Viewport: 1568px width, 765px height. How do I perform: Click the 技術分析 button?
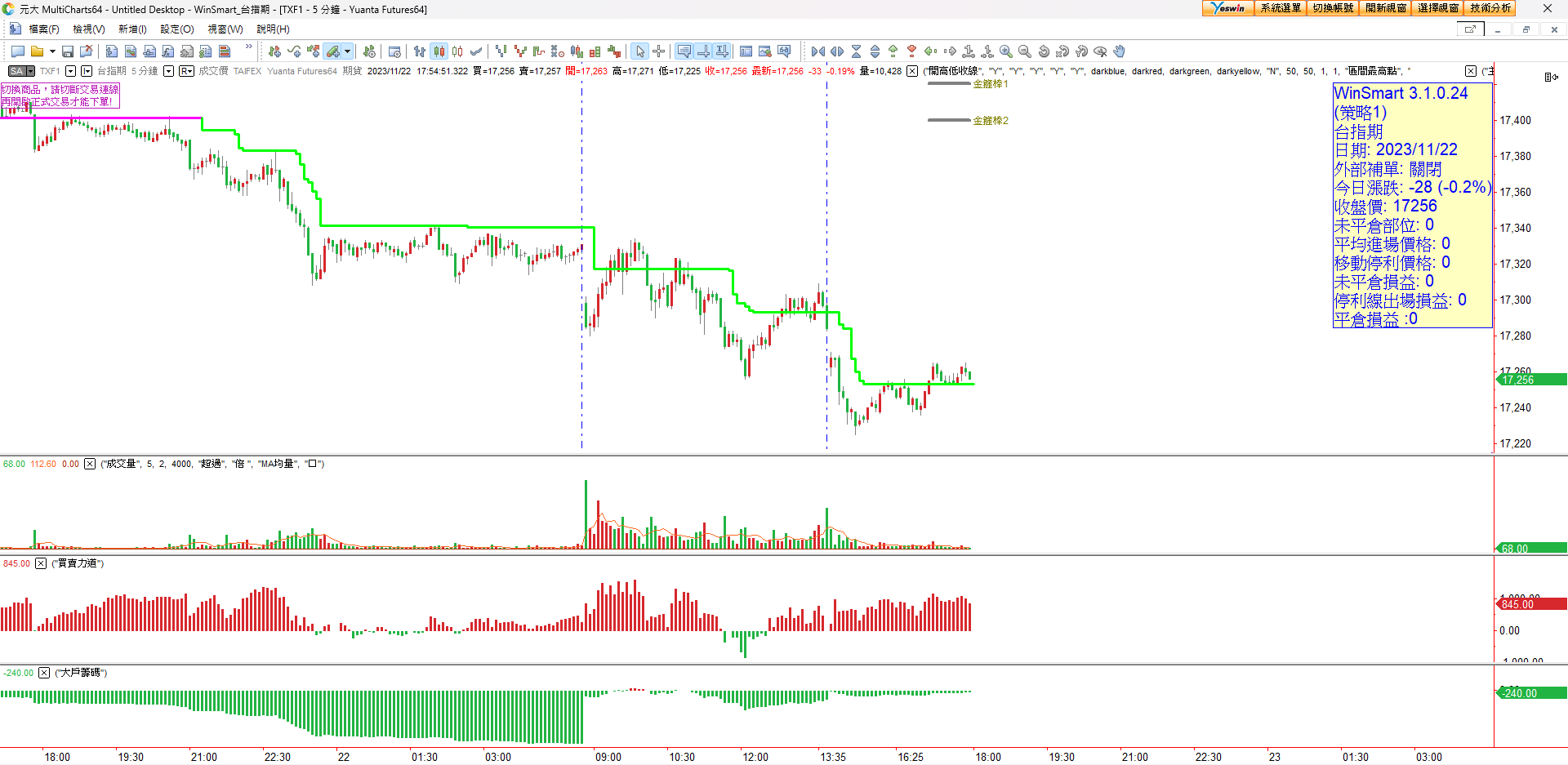click(x=1490, y=8)
